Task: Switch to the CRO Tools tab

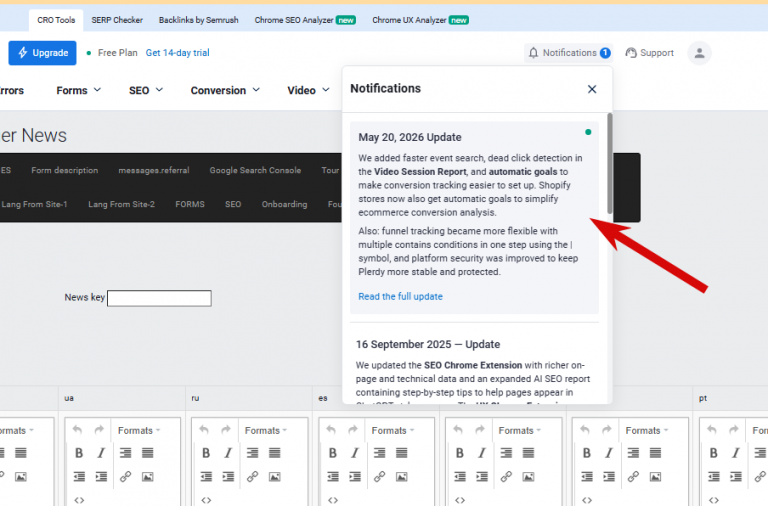Action: click(56, 20)
